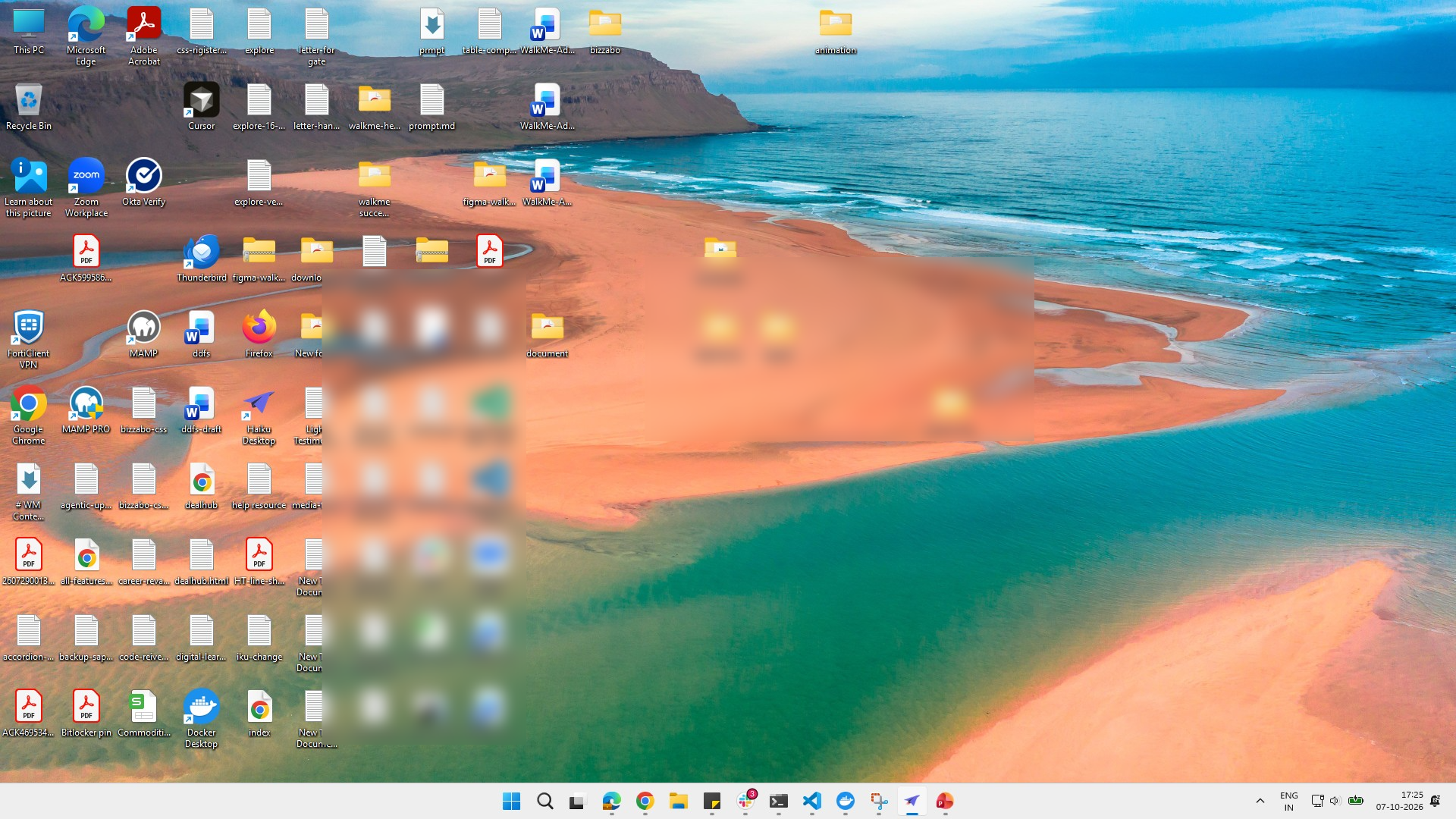Open the ENG IN language switcher
1456x819 pixels.
pyautogui.click(x=1289, y=801)
